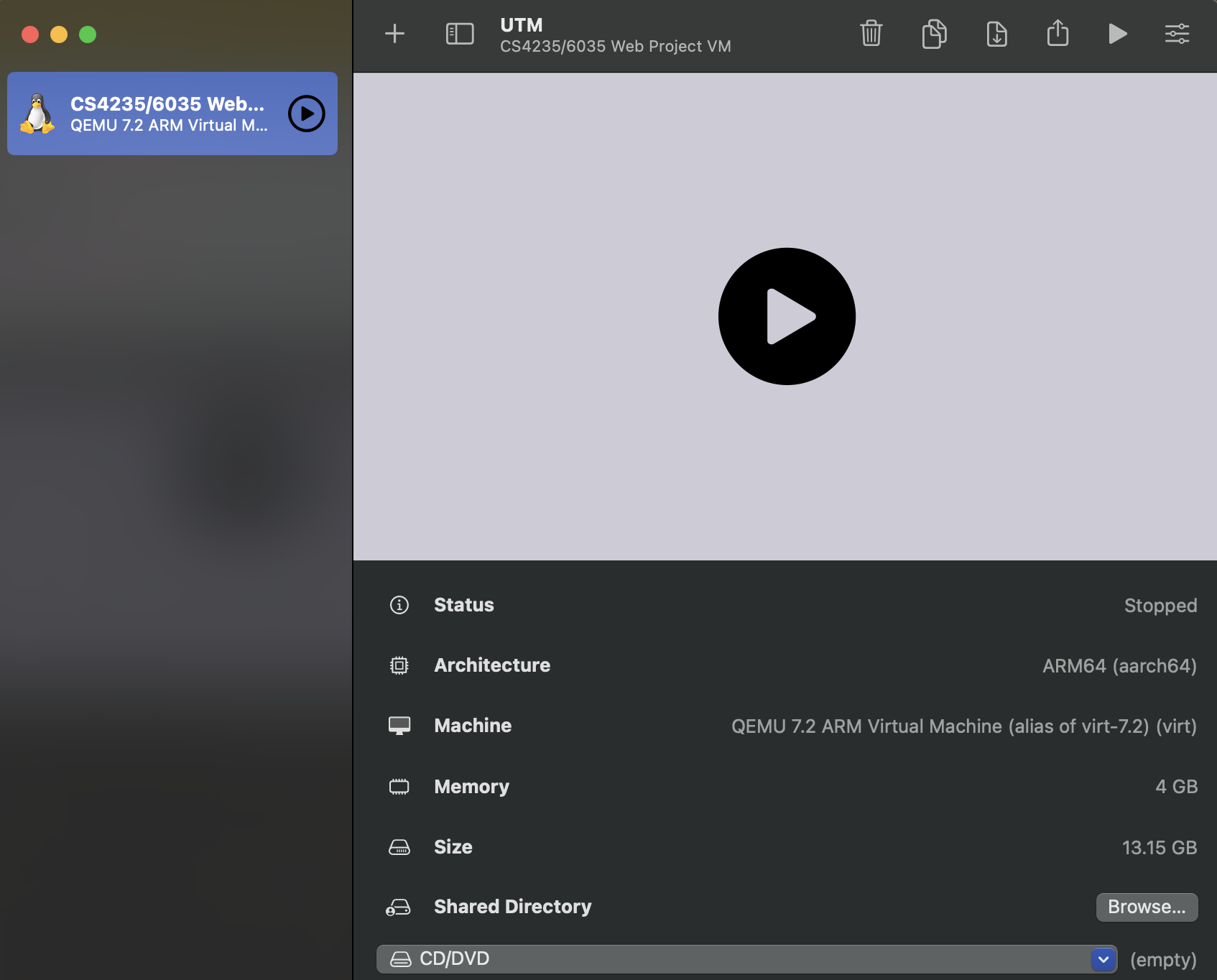Toggle the sidebar visibility icon

pyautogui.click(x=460, y=34)
